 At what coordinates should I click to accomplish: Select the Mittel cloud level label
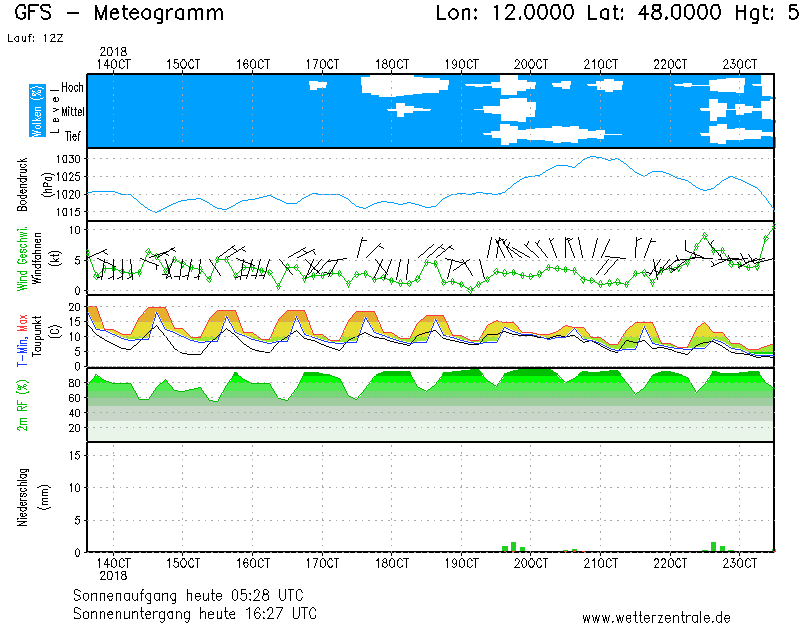pyautogui.click(x=70, y=112)
